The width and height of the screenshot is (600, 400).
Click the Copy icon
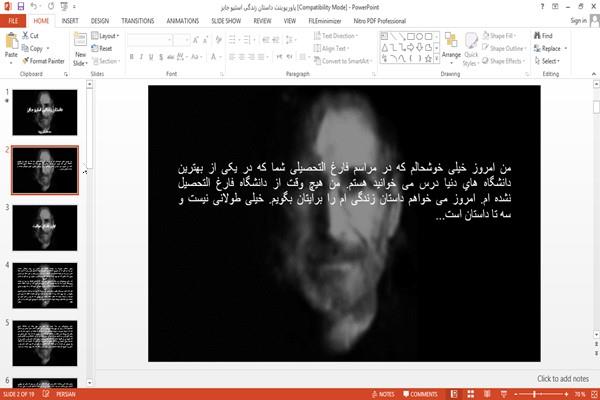25,48
